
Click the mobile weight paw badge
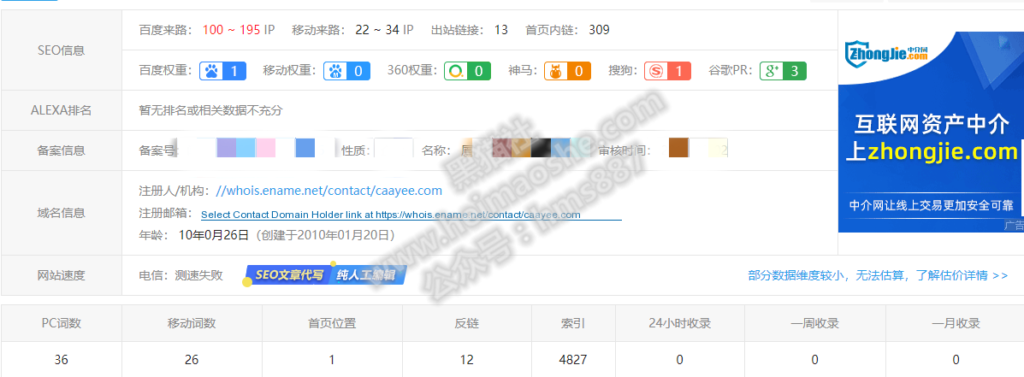pyautogui.click(x=347, y=71)
